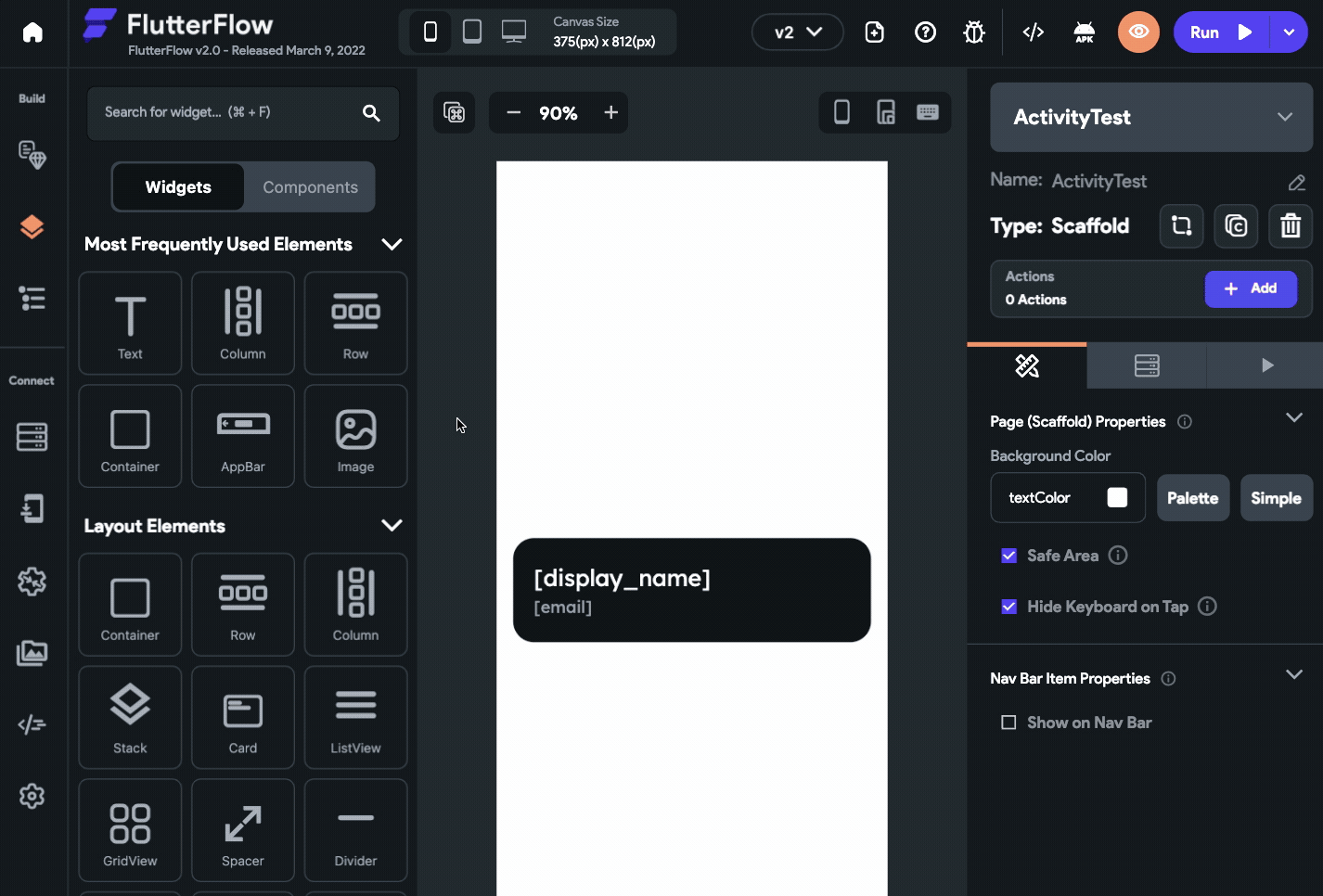Open the v2 version dropdown
The width and height of the screenshot is (1323, 896).
(798, 32)
